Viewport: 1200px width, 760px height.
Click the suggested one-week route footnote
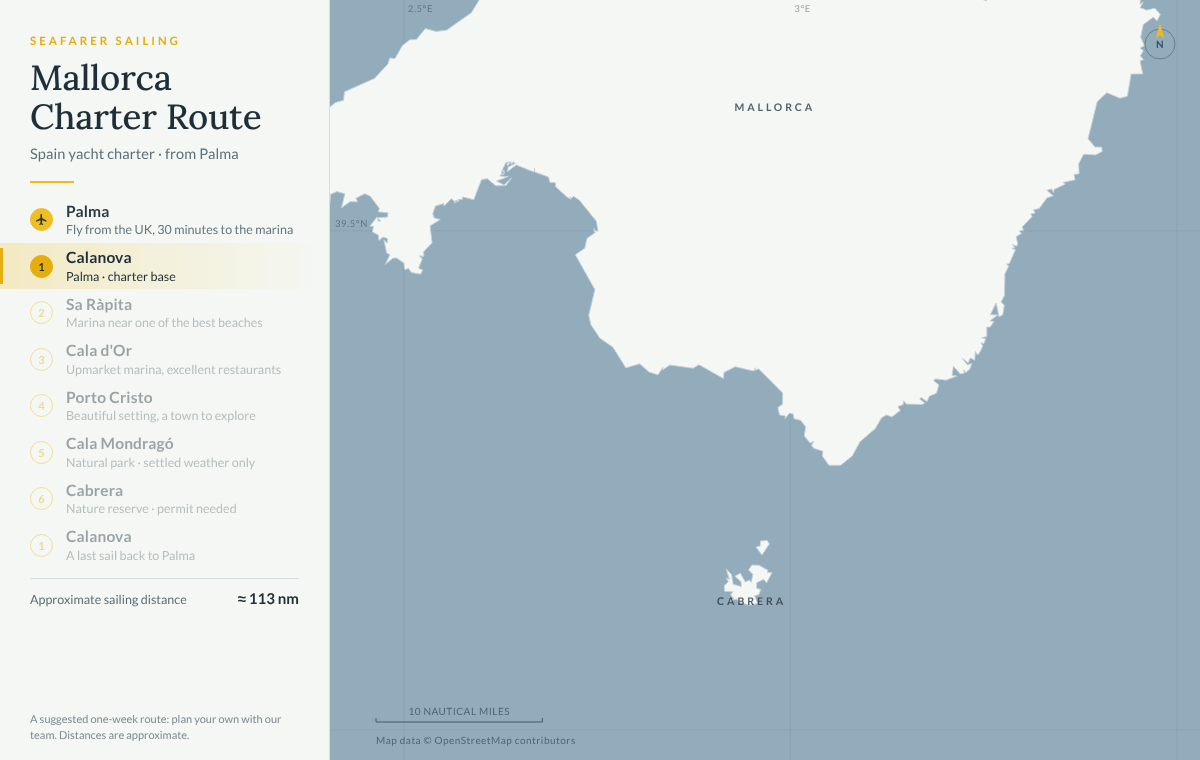[156, 727]
